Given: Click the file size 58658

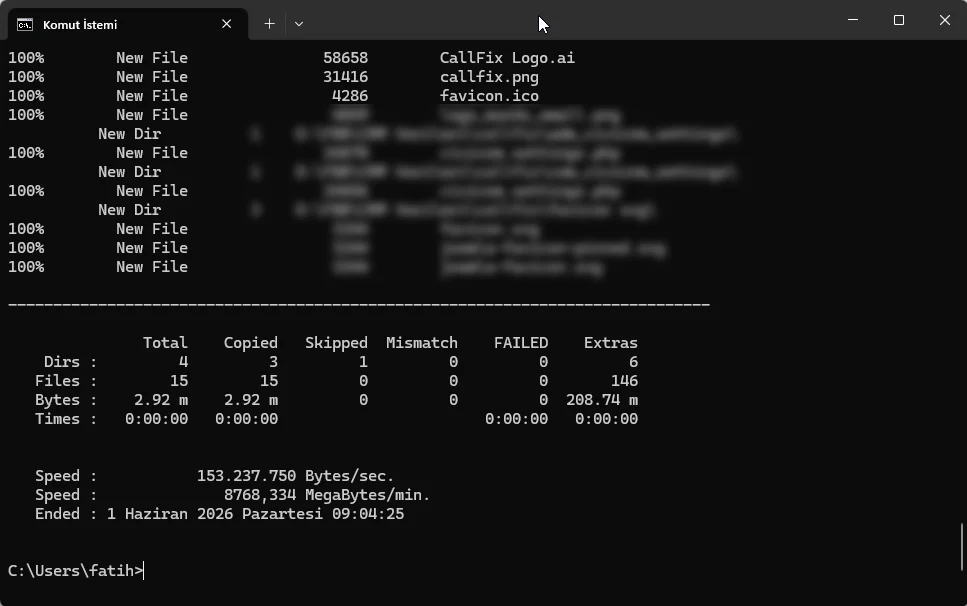Looking at the screenshot, I should coord(345,58).
